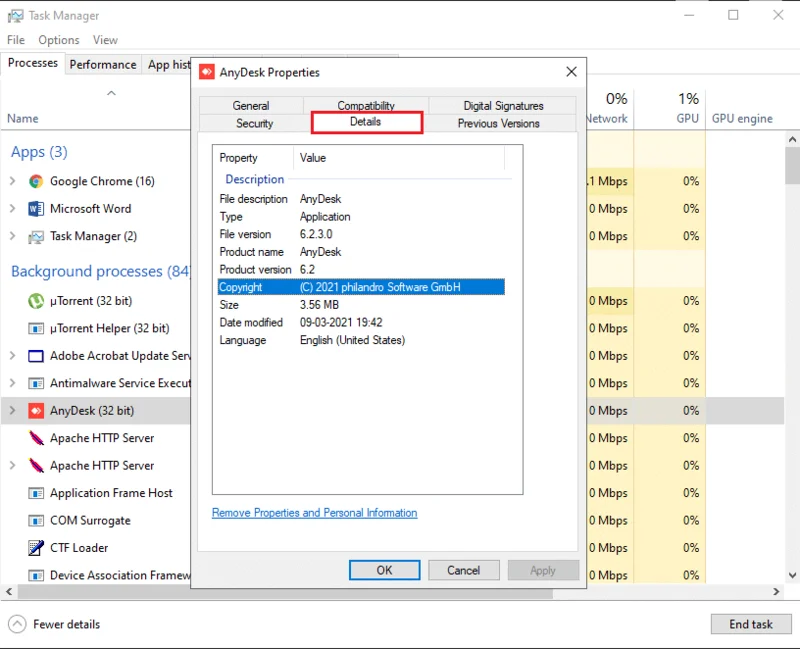Sort processes by the Name column header

coord(23,118)
